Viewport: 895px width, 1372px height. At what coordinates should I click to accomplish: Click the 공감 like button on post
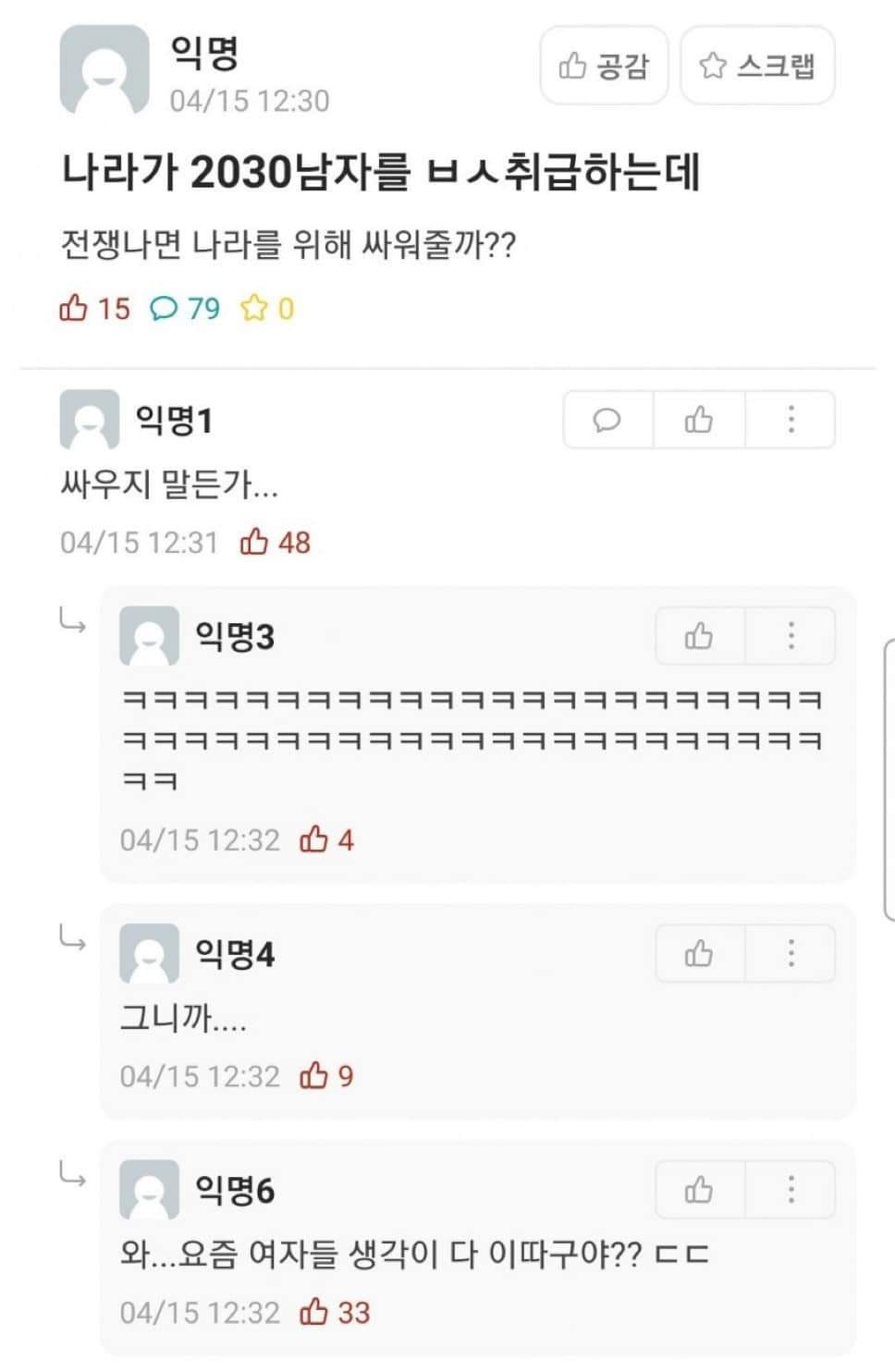click(604, 66)
